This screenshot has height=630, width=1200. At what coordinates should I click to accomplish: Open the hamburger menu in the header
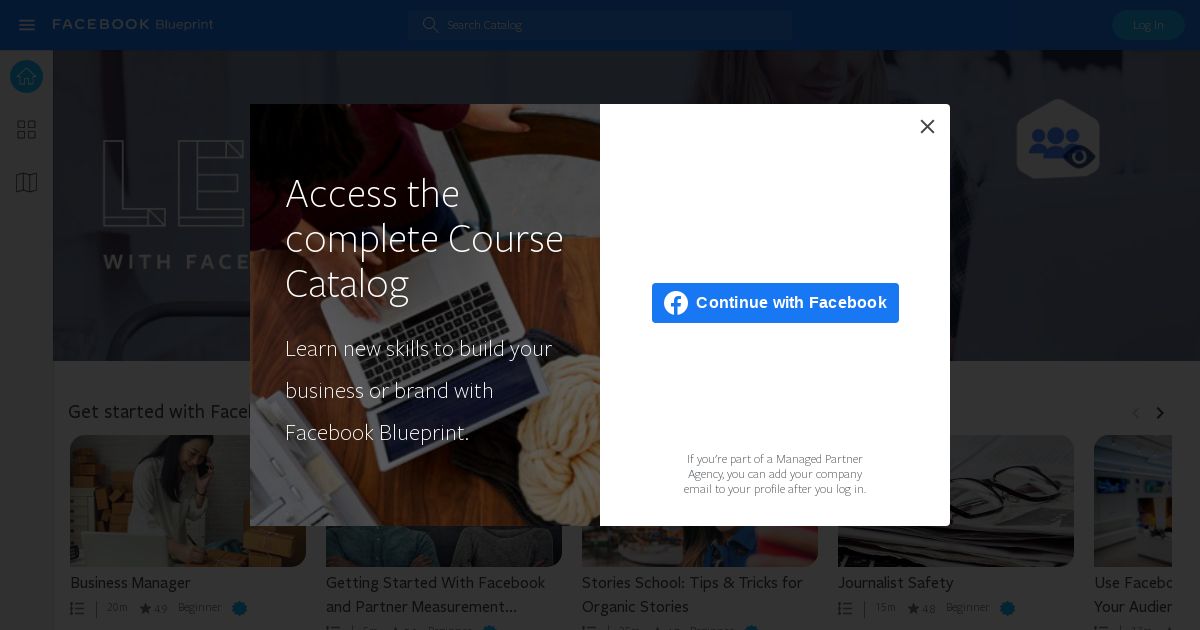pyautogui.click(x=27, y=25)
